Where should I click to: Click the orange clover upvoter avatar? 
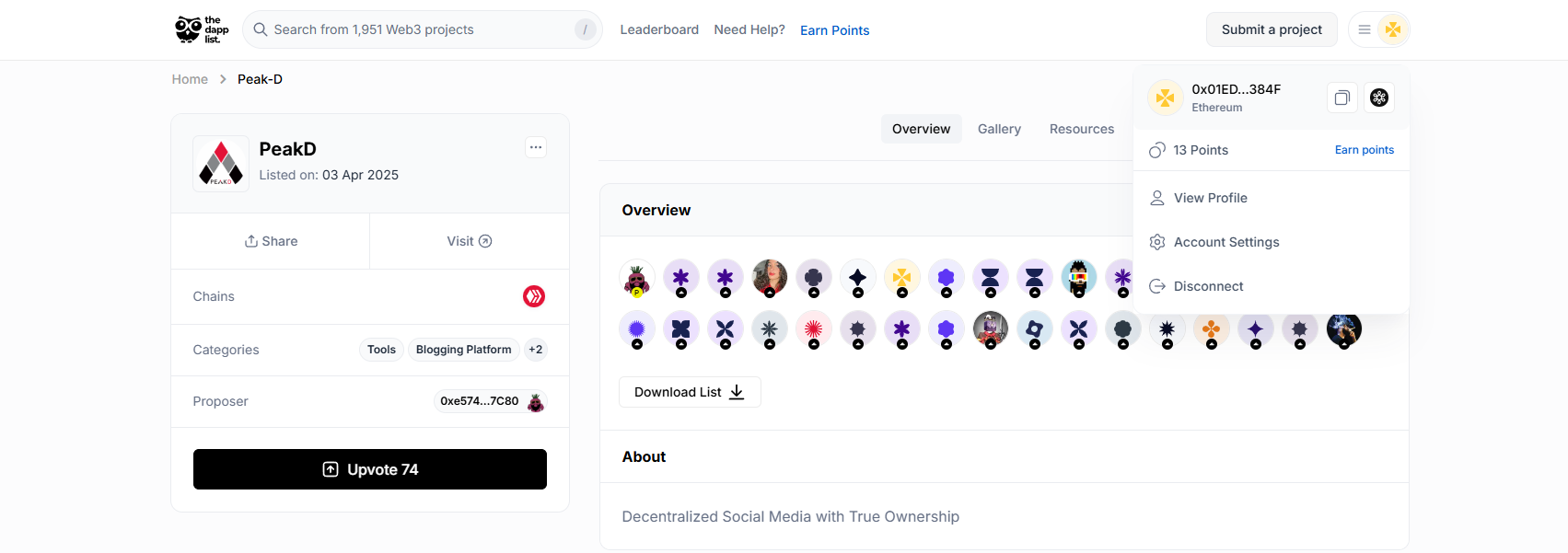click(1212, 328)
